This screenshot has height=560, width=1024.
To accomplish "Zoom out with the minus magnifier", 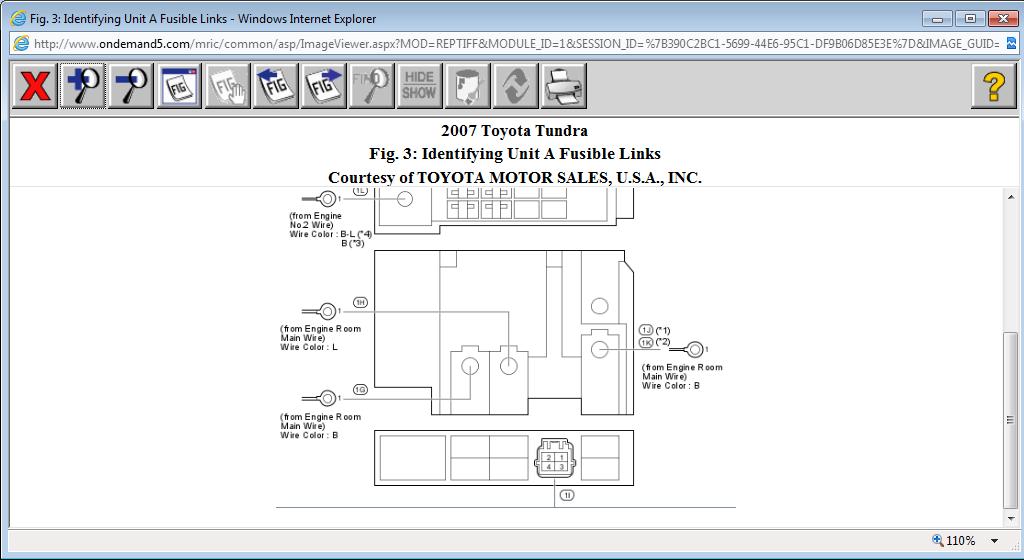I will [x=131, y=86].
